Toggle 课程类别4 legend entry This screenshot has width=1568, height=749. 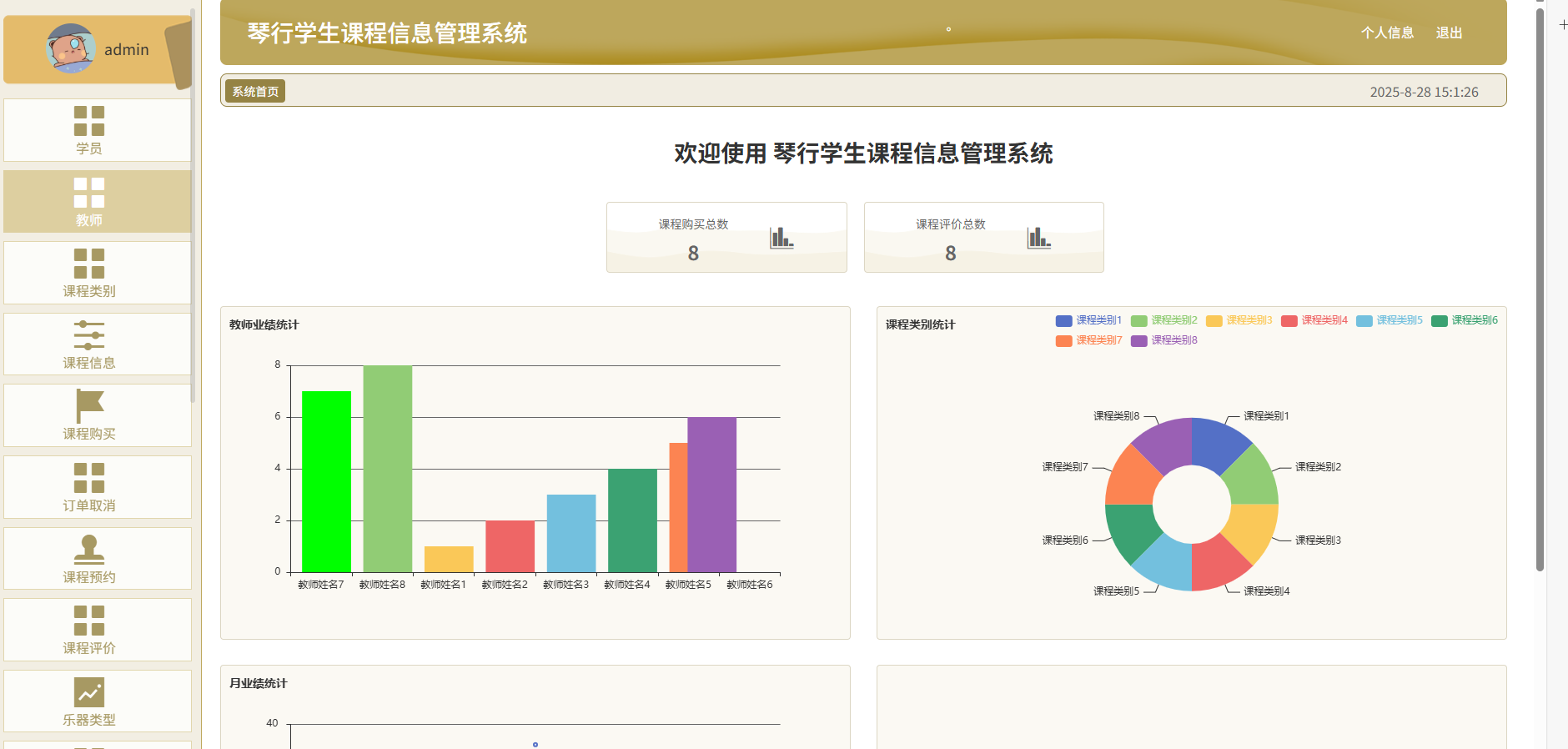point(1314,320)
